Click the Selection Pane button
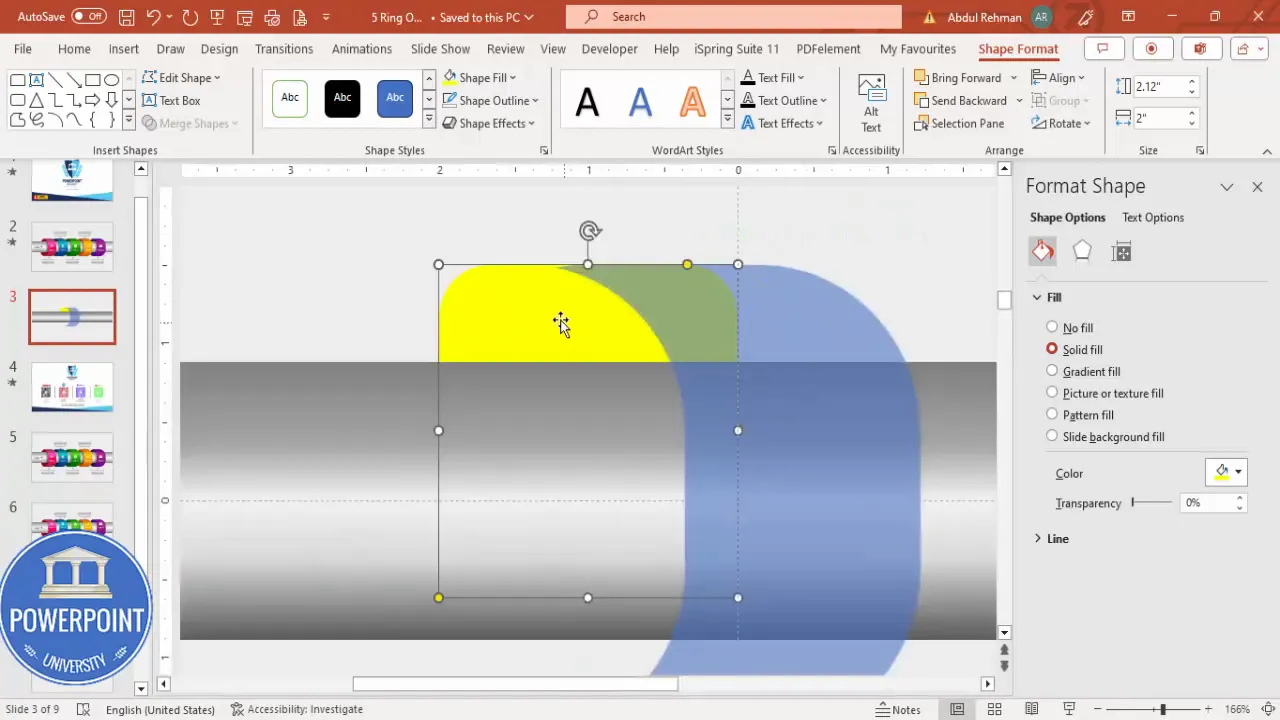Viewport: 1280px width, 720px height. tap(959, 123)
